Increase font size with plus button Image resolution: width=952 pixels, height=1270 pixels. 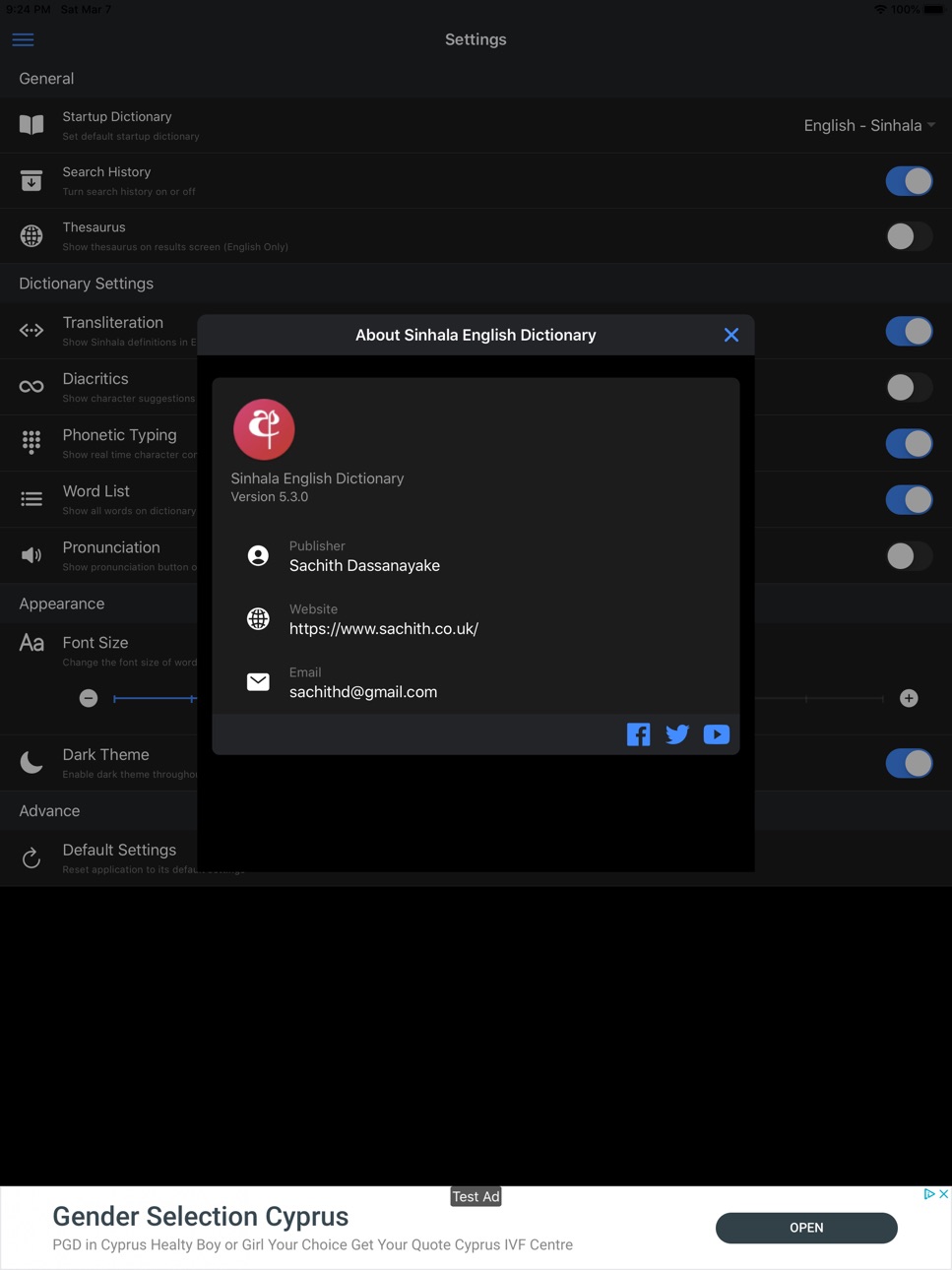coord(909,698)
